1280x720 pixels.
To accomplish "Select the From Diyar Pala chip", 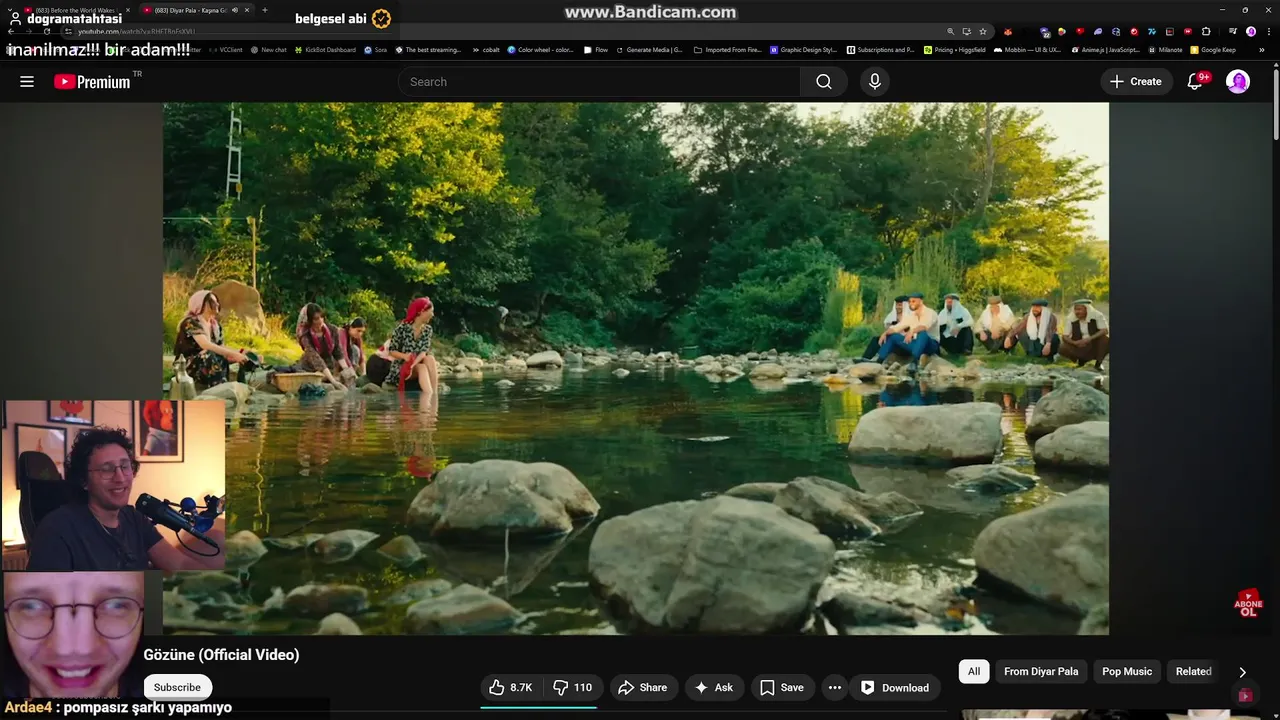I will click(1041, 671).
